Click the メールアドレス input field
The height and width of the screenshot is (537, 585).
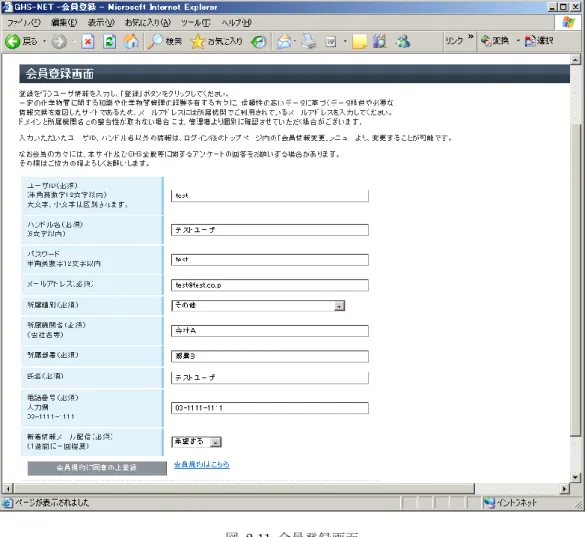(270, 285)
